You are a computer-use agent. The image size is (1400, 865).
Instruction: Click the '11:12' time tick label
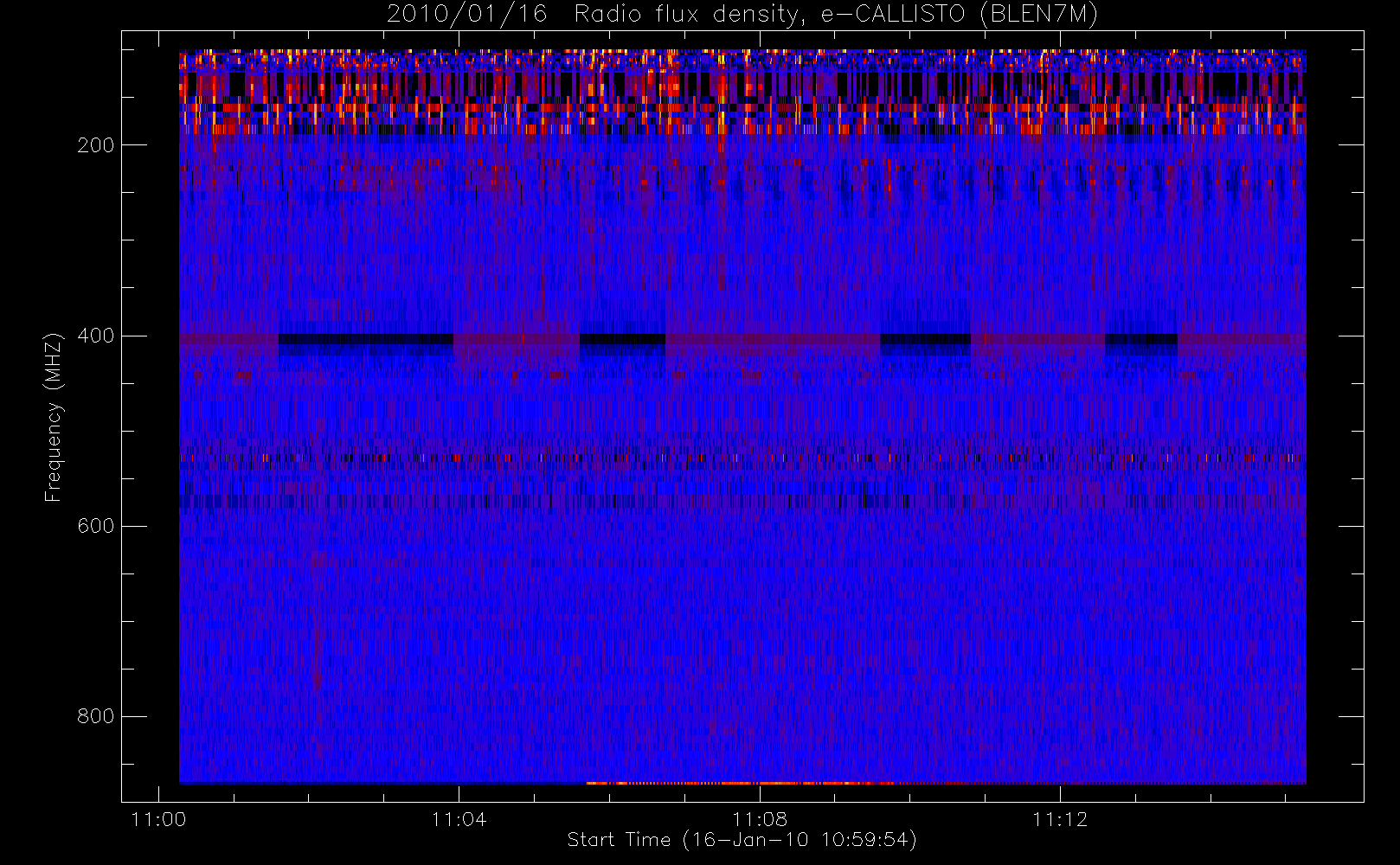click(x=1060, y=819)
